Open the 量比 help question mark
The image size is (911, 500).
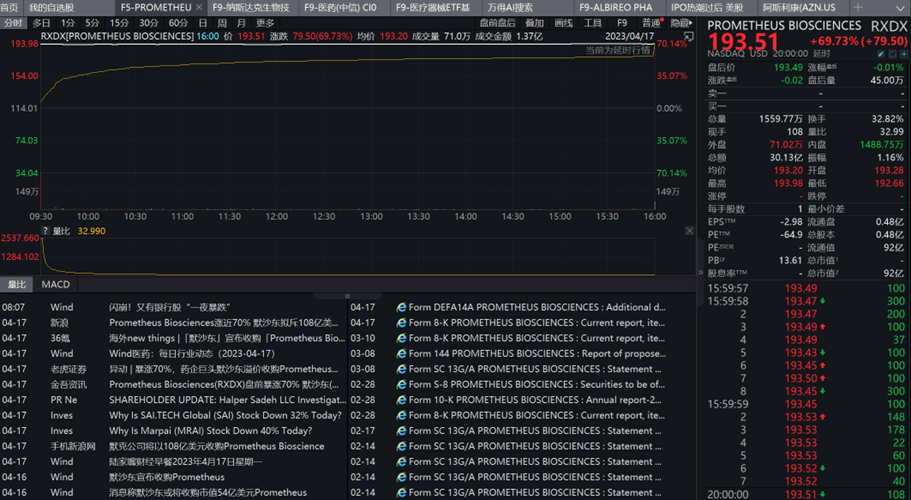point(45,231)
